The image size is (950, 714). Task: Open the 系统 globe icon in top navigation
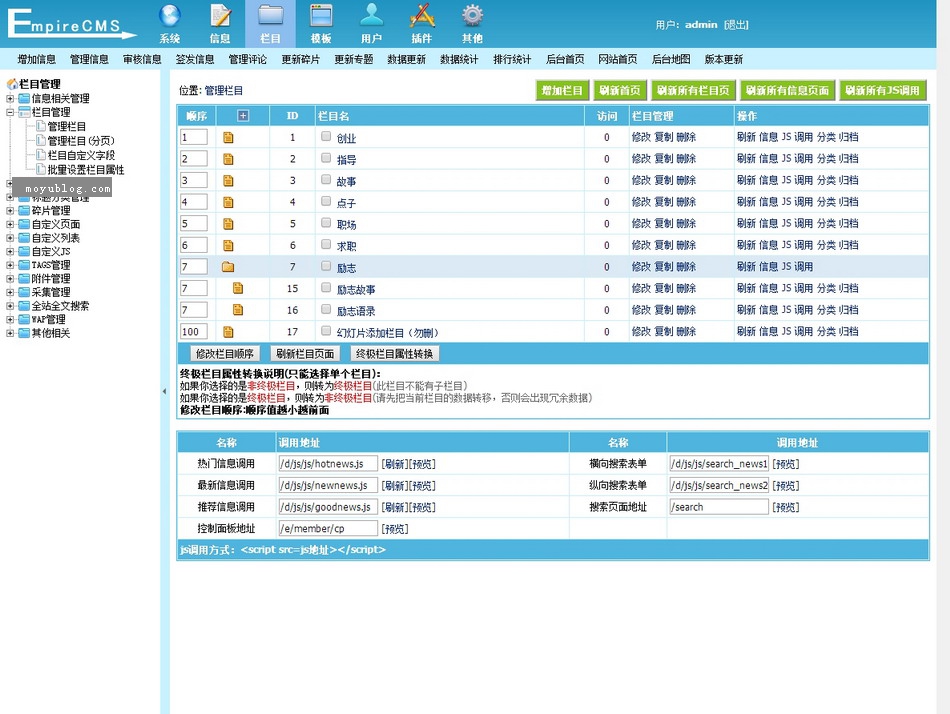point(170,16)
